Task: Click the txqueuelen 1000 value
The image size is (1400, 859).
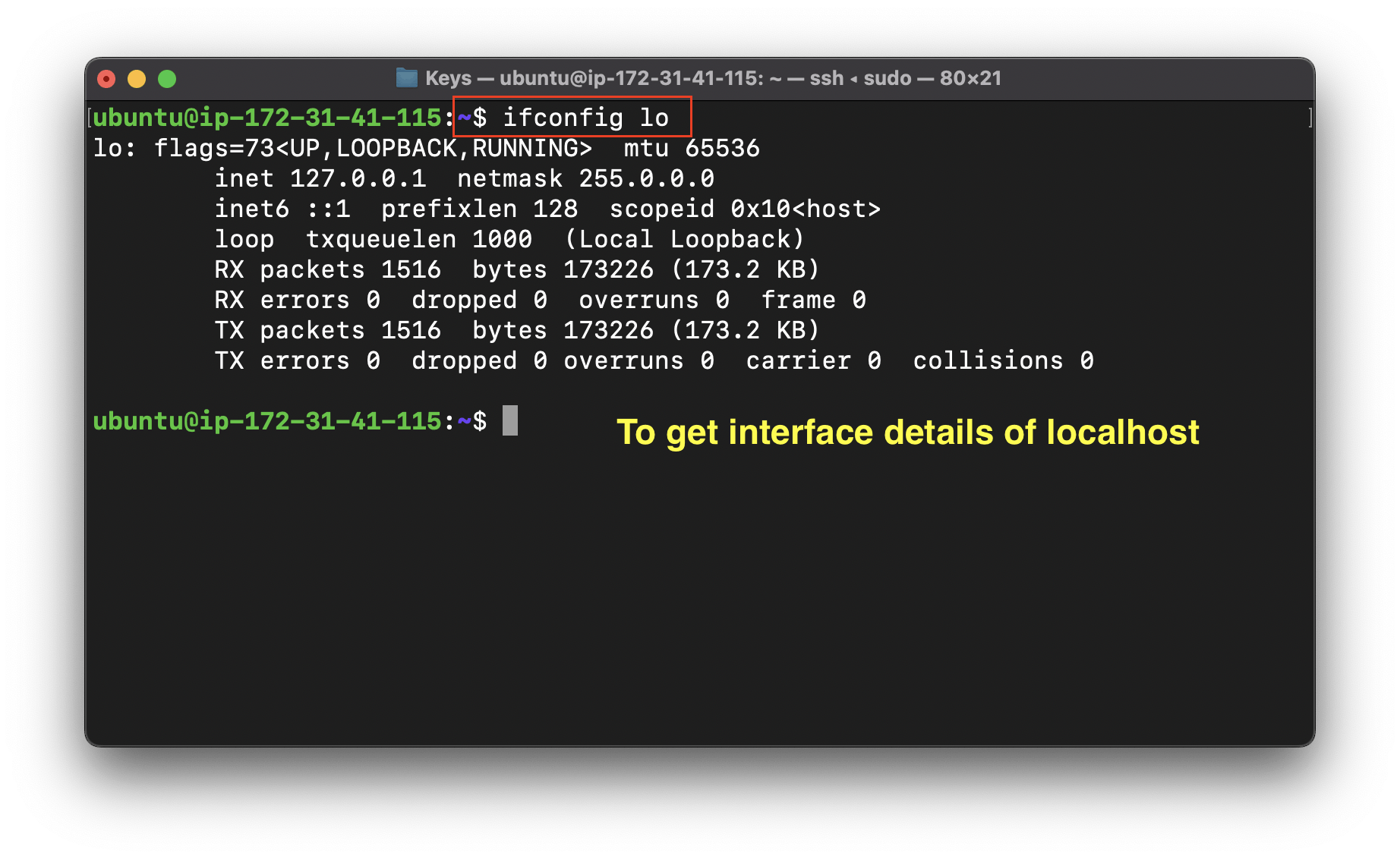Action: click(x=418, y=239)
